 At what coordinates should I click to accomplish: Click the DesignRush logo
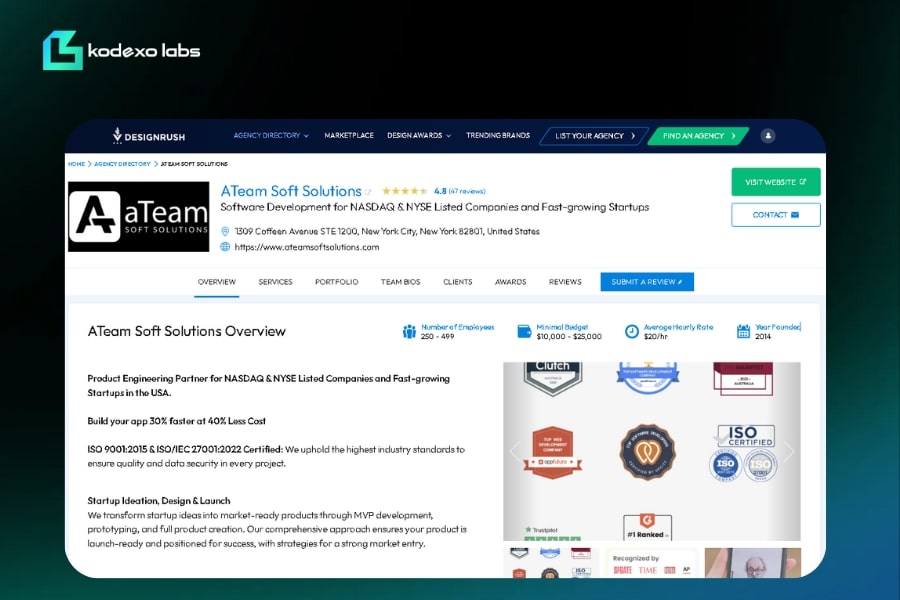click(x=149, y=136)
